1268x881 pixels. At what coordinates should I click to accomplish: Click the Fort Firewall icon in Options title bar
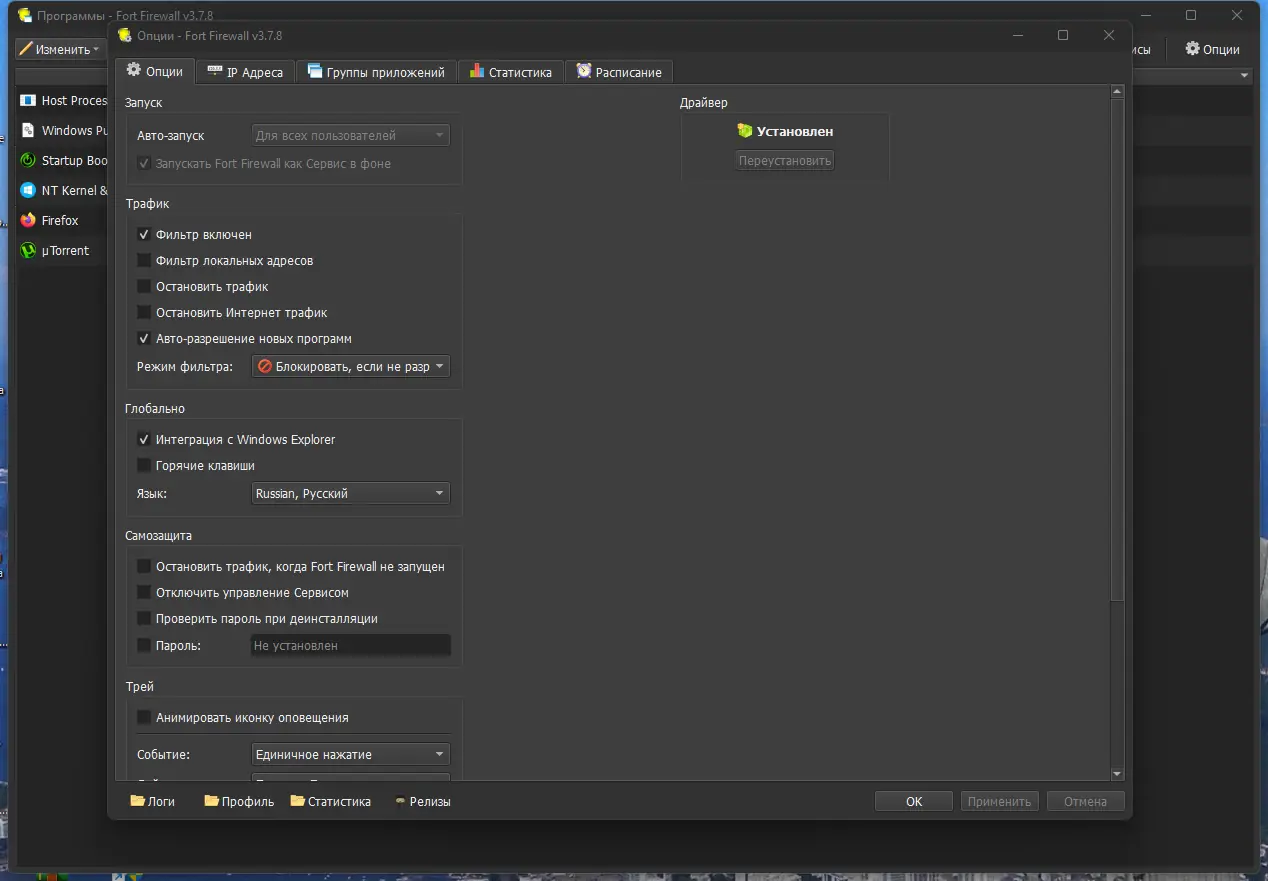coord(124,35)
